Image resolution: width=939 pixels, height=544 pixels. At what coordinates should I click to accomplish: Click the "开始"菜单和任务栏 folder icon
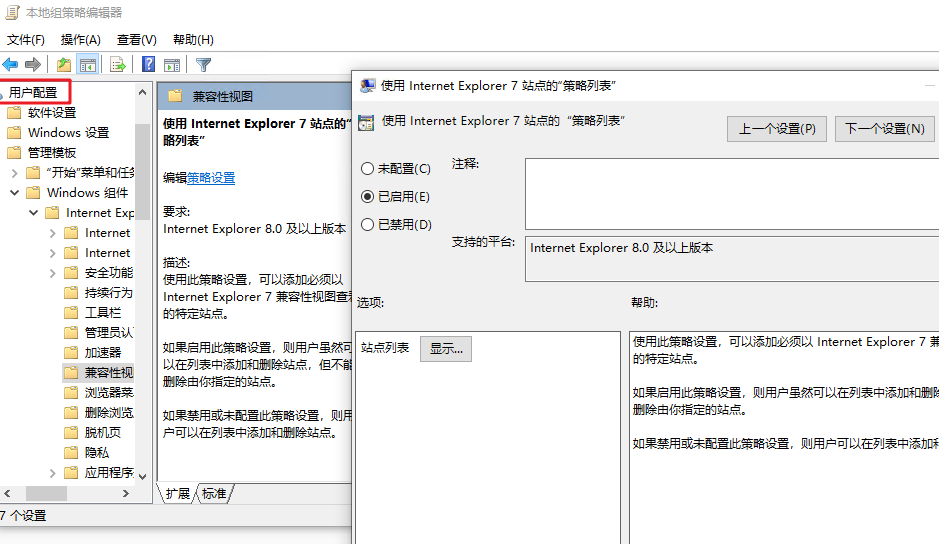[34, 173]
